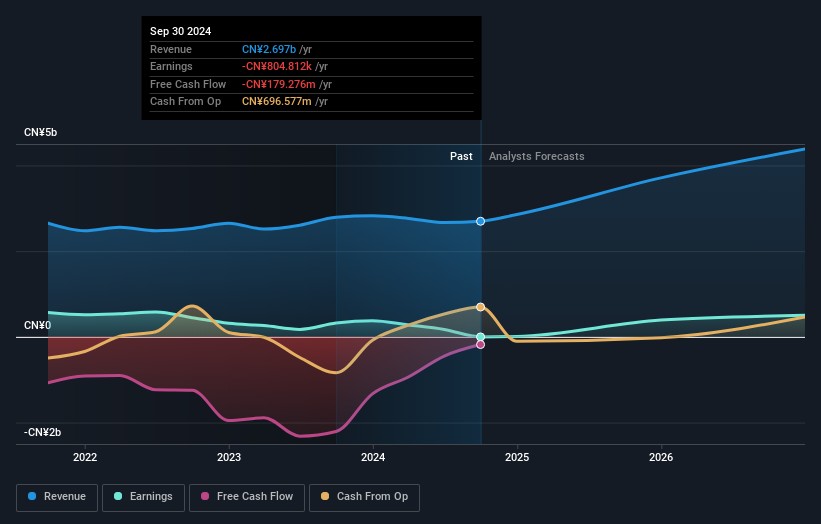Click the Sep 30 2024 tooltip date
821x524 pixels.
click(181, 31)
